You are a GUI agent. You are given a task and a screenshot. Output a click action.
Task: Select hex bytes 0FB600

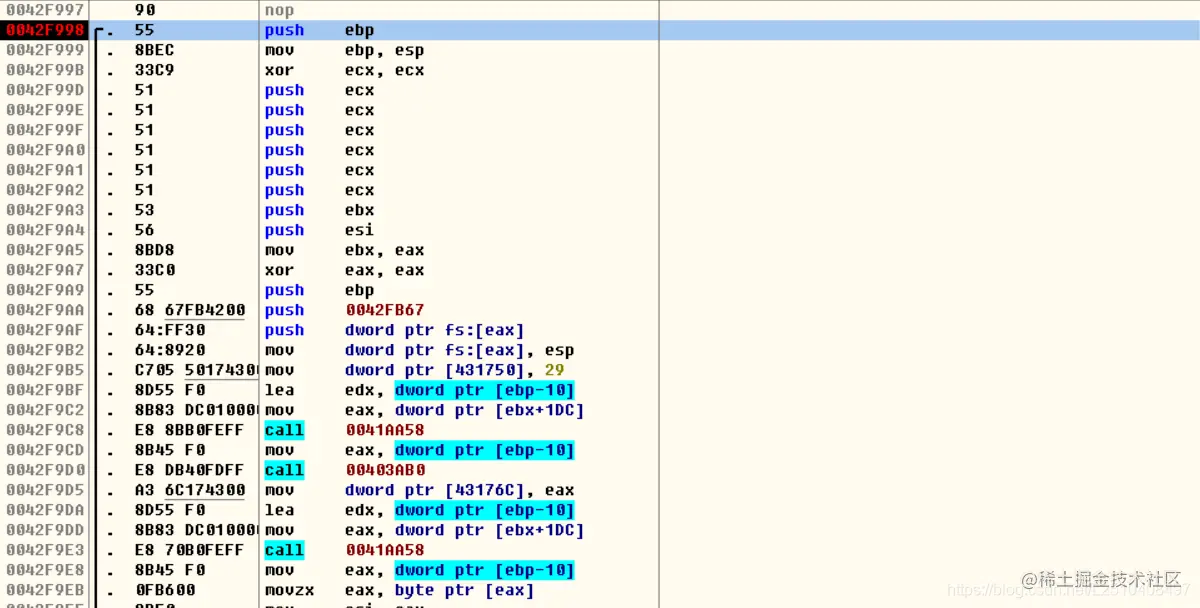click(x=164, y=590)
